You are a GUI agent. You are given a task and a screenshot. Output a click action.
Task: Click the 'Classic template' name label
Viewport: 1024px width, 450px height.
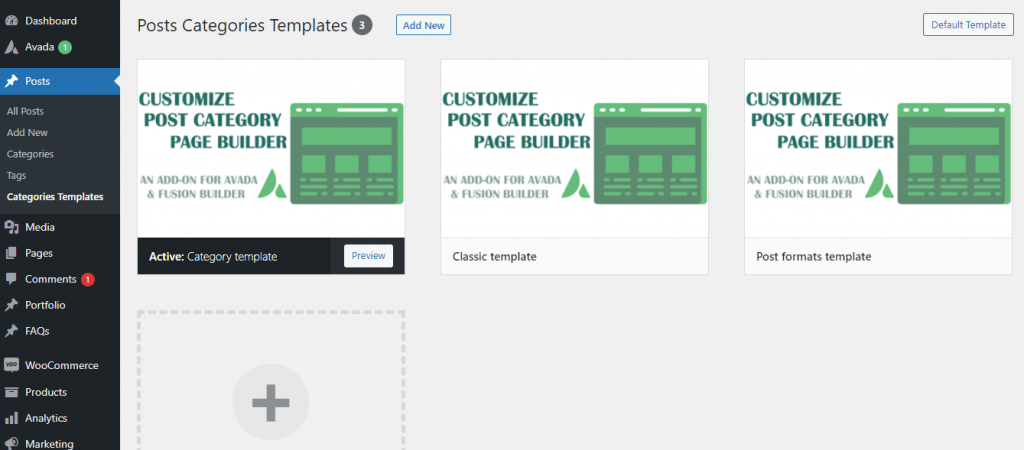click(494, 257)
